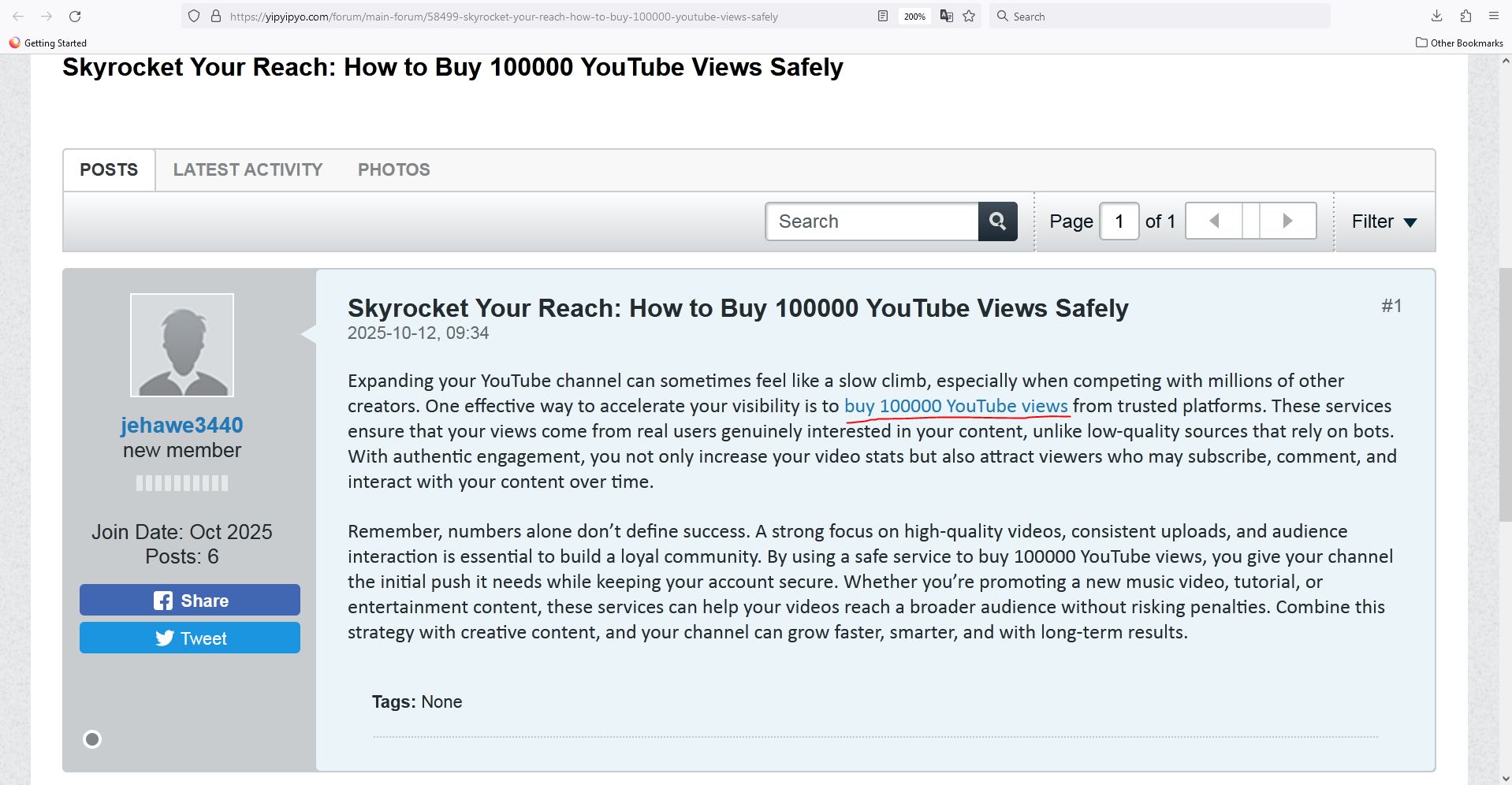Image resolution: width=1512 pixels, height=785 pixels.
Task: Open Reader View icon in address bar
Action: point(883,17)
